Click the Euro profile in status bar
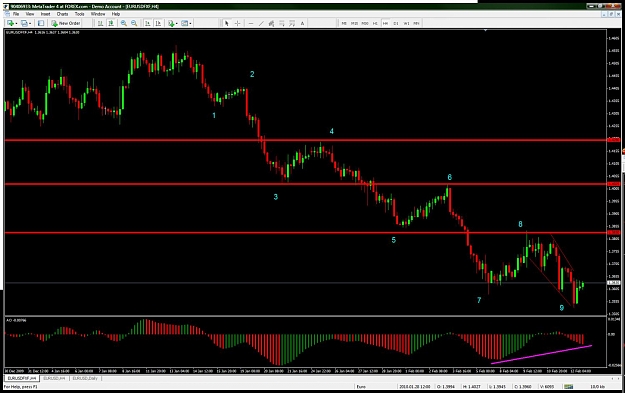Image resolution: width=625 pixels, height=393 pixels. tap(361, 387)
